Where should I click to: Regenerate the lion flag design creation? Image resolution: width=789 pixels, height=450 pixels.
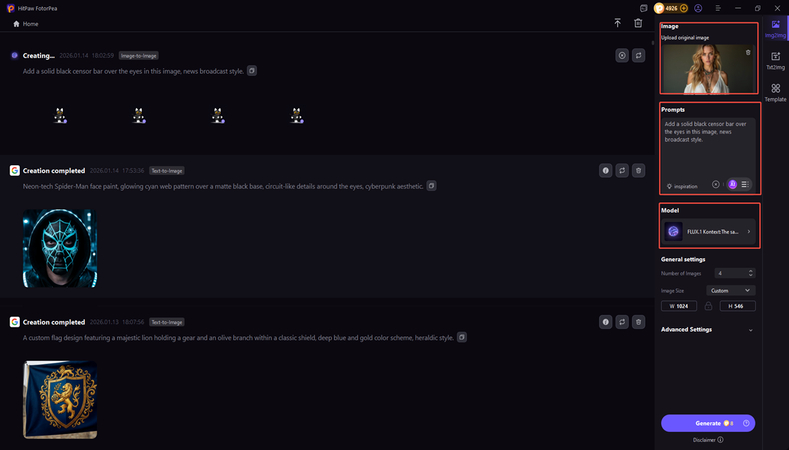tap(622, 322)
